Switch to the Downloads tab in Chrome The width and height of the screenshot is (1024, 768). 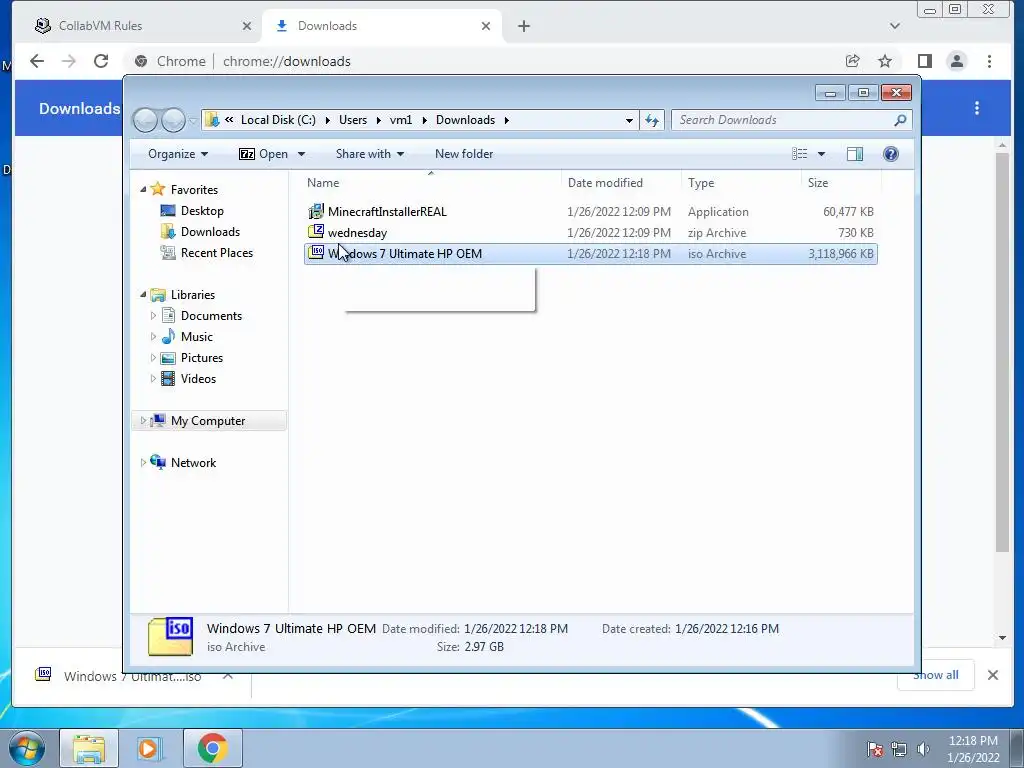[381, 26]
